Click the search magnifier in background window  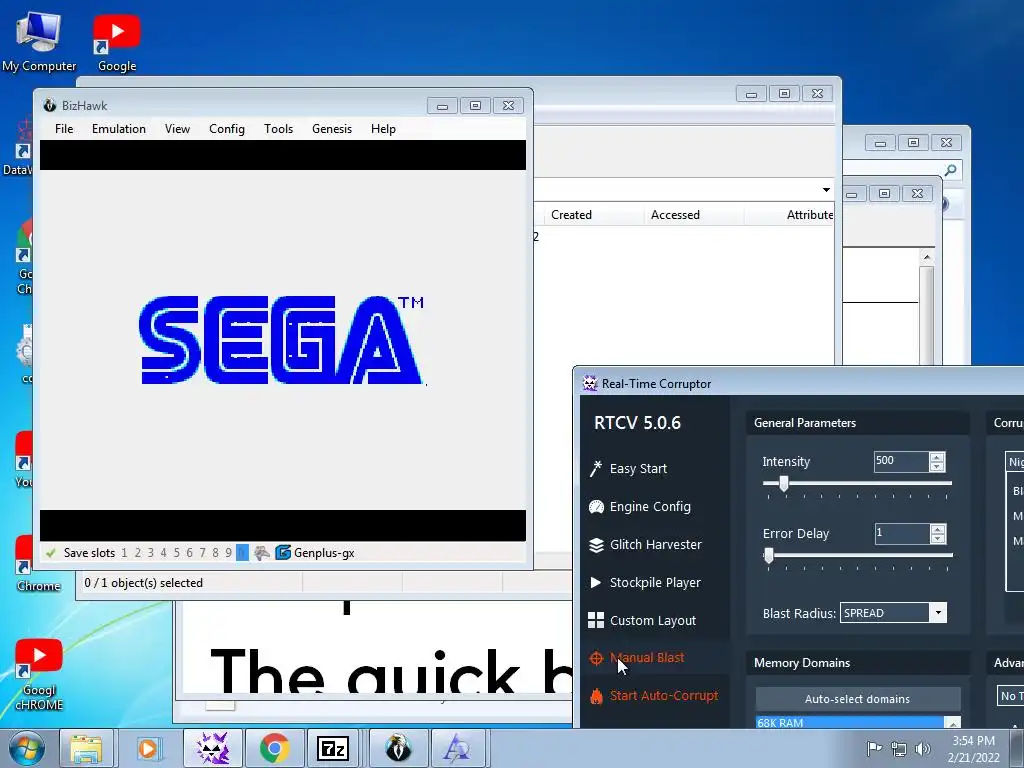(x=951, y=170)
